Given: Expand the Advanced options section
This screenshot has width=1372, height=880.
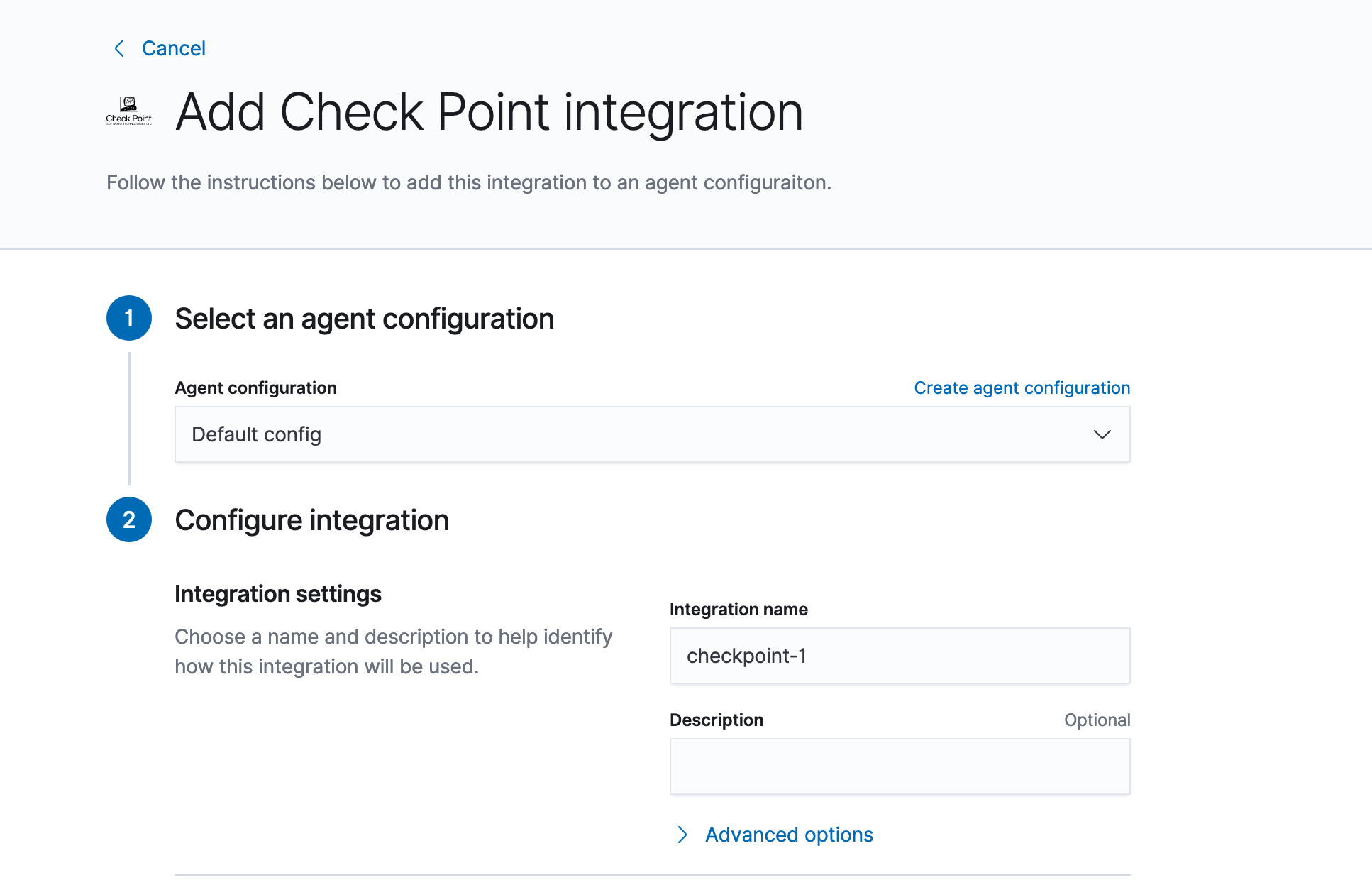Looking at the screenshot, I should click(788, 835).
